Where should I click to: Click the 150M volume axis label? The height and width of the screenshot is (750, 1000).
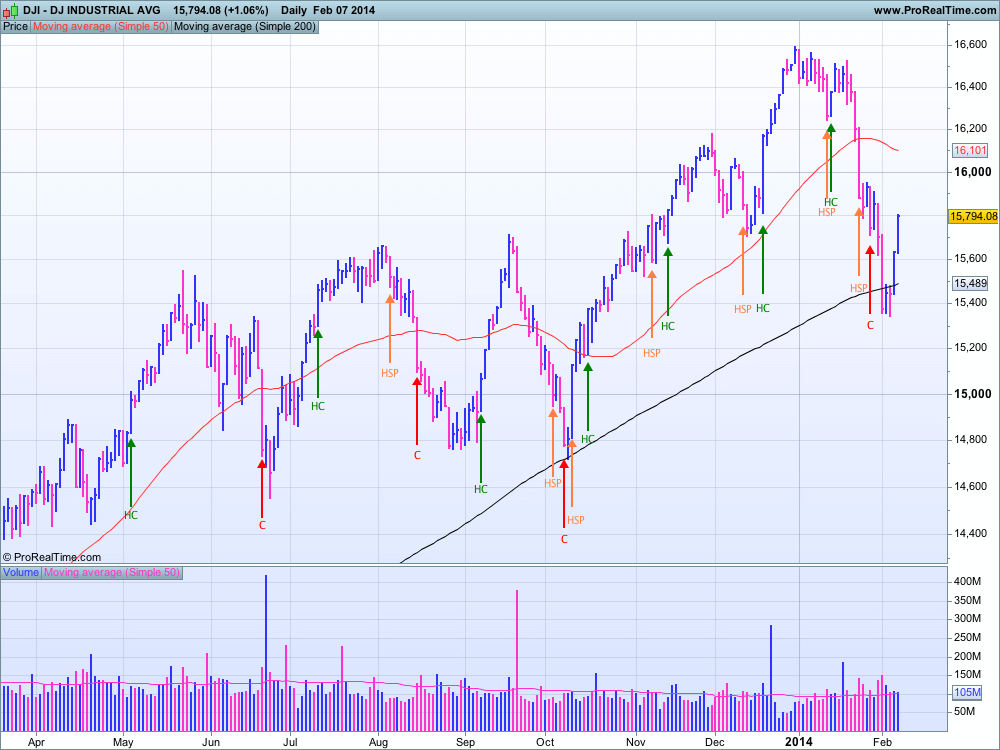(x=967, y=675)
